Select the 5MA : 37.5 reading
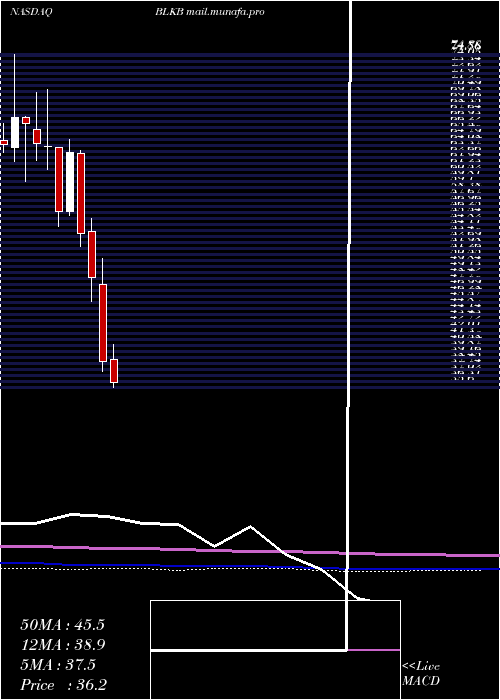The width and height of the screenshot is (500, 700). click(x=58, y=665)
